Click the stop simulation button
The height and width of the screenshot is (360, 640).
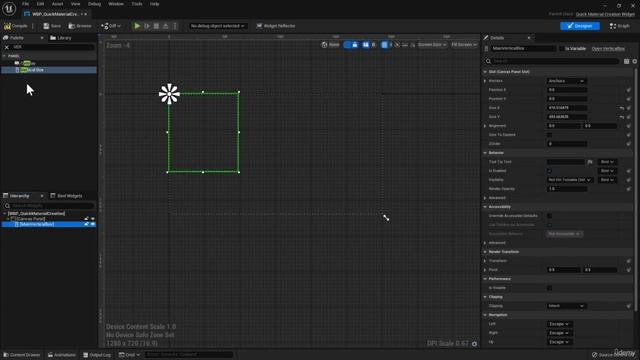tap(156, 26)
